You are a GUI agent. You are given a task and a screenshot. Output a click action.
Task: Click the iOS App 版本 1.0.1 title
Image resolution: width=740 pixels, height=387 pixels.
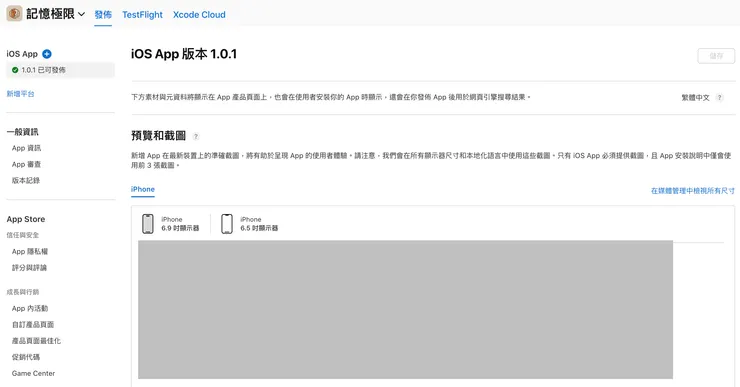(x=184, y=54)
